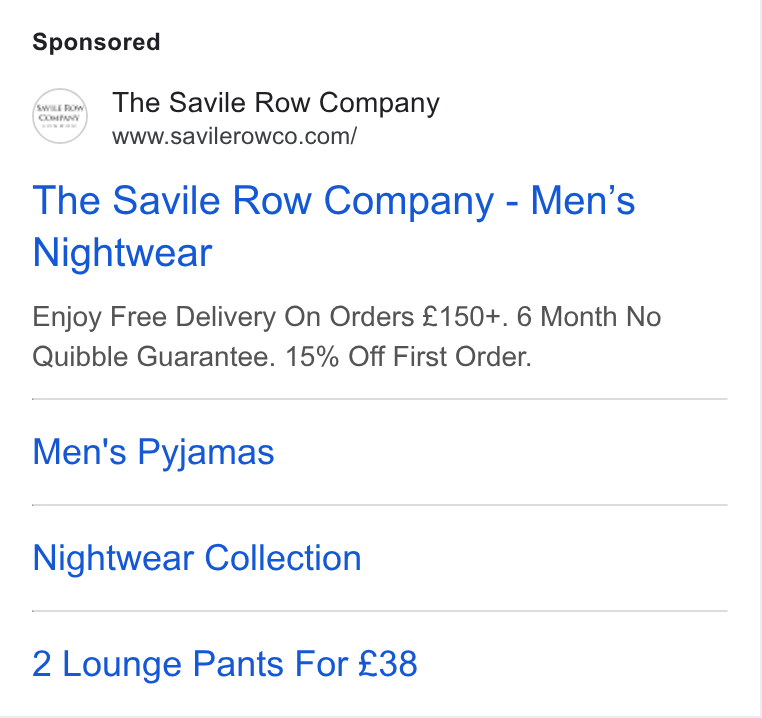The height and width of the screenshot is (718, 762).
Task: Select the 2 Lounge Pants For £38 link
Action: point(225,664)
